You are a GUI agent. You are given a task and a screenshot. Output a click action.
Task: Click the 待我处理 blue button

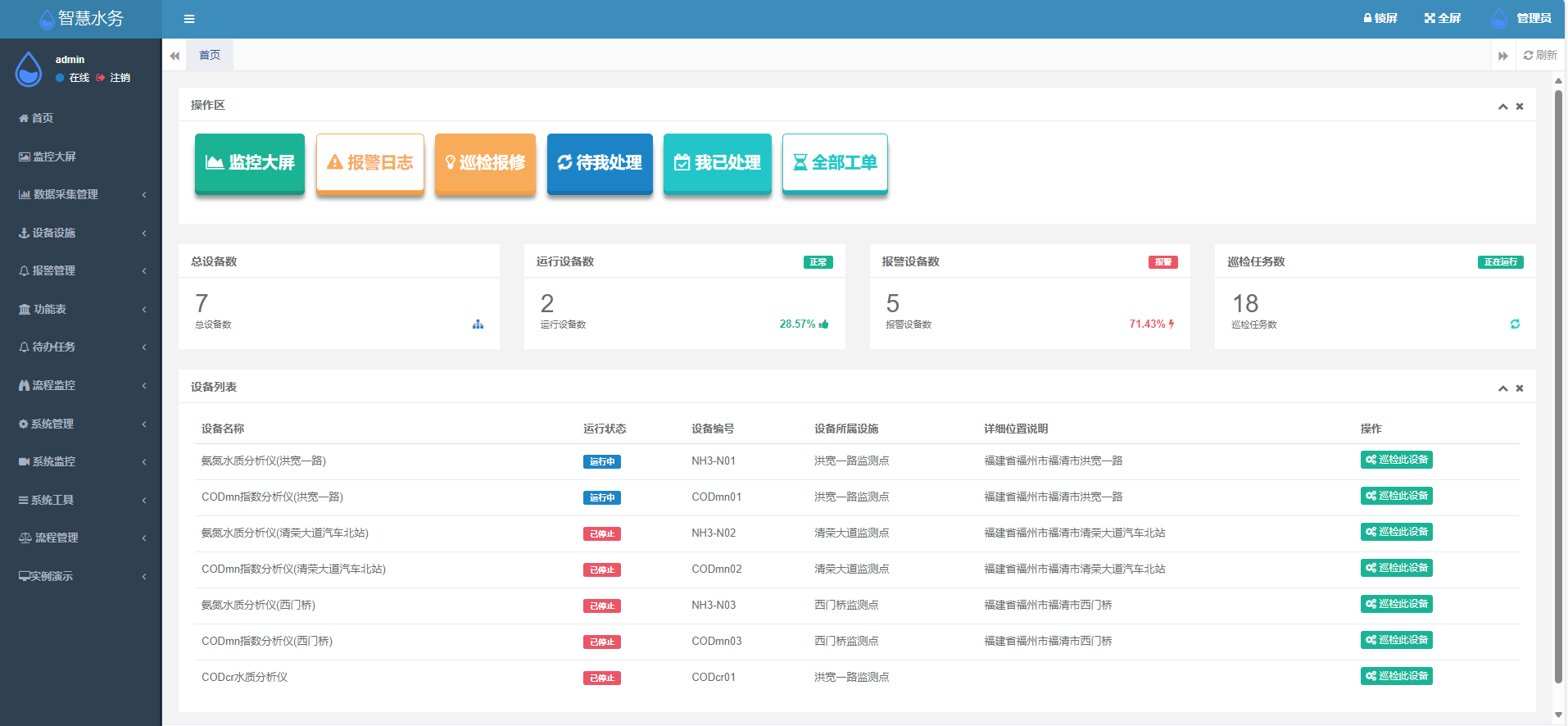pyautogui.click(x=600, y=163)
